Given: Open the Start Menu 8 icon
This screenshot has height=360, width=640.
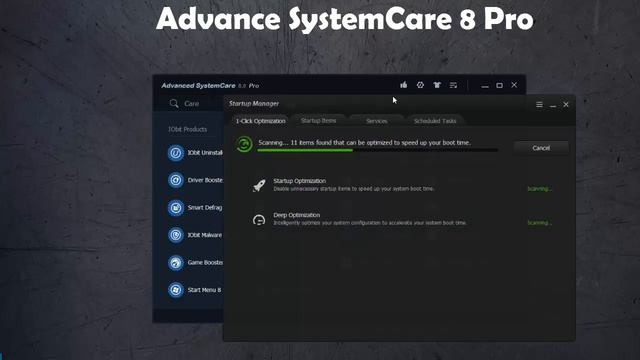Looking at the screenshot, I should (x=176, y=290).
